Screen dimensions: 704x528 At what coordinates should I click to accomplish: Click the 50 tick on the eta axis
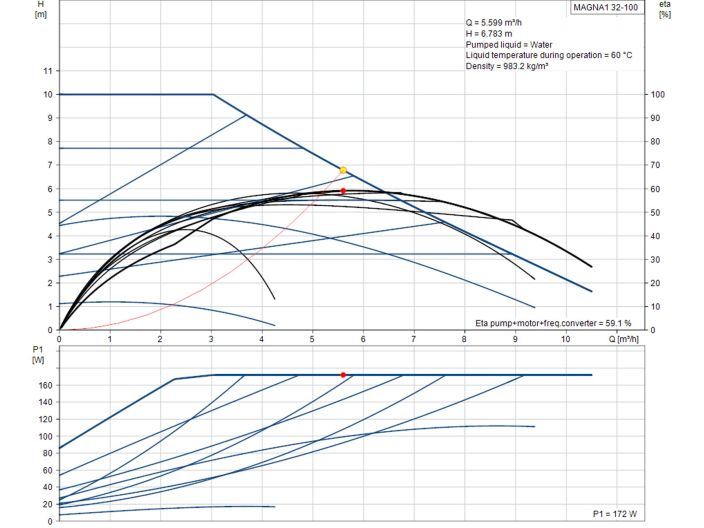tap(655, 212)
